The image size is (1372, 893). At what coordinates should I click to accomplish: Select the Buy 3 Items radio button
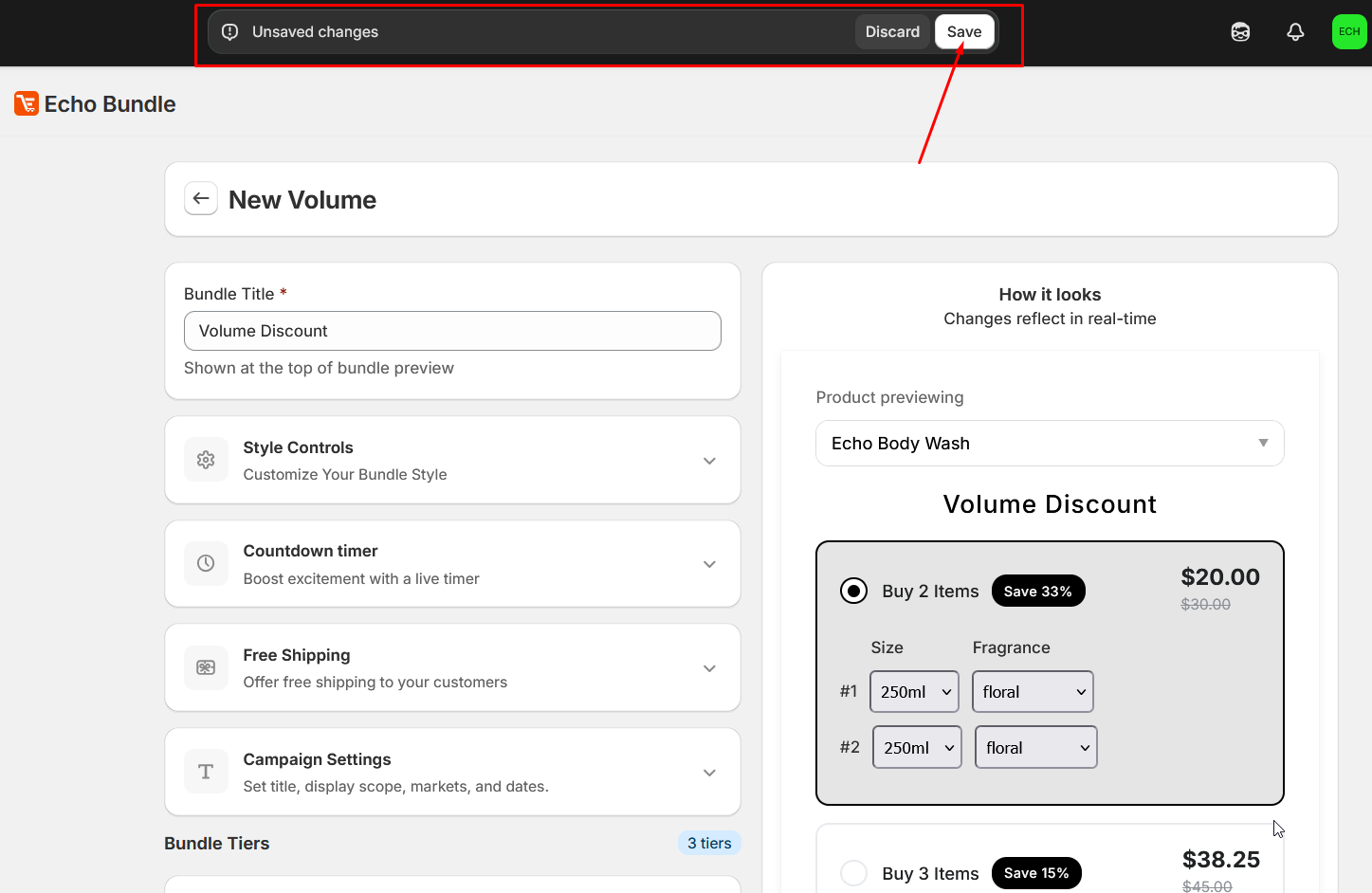pyautogui.click(x=853, y=872)
